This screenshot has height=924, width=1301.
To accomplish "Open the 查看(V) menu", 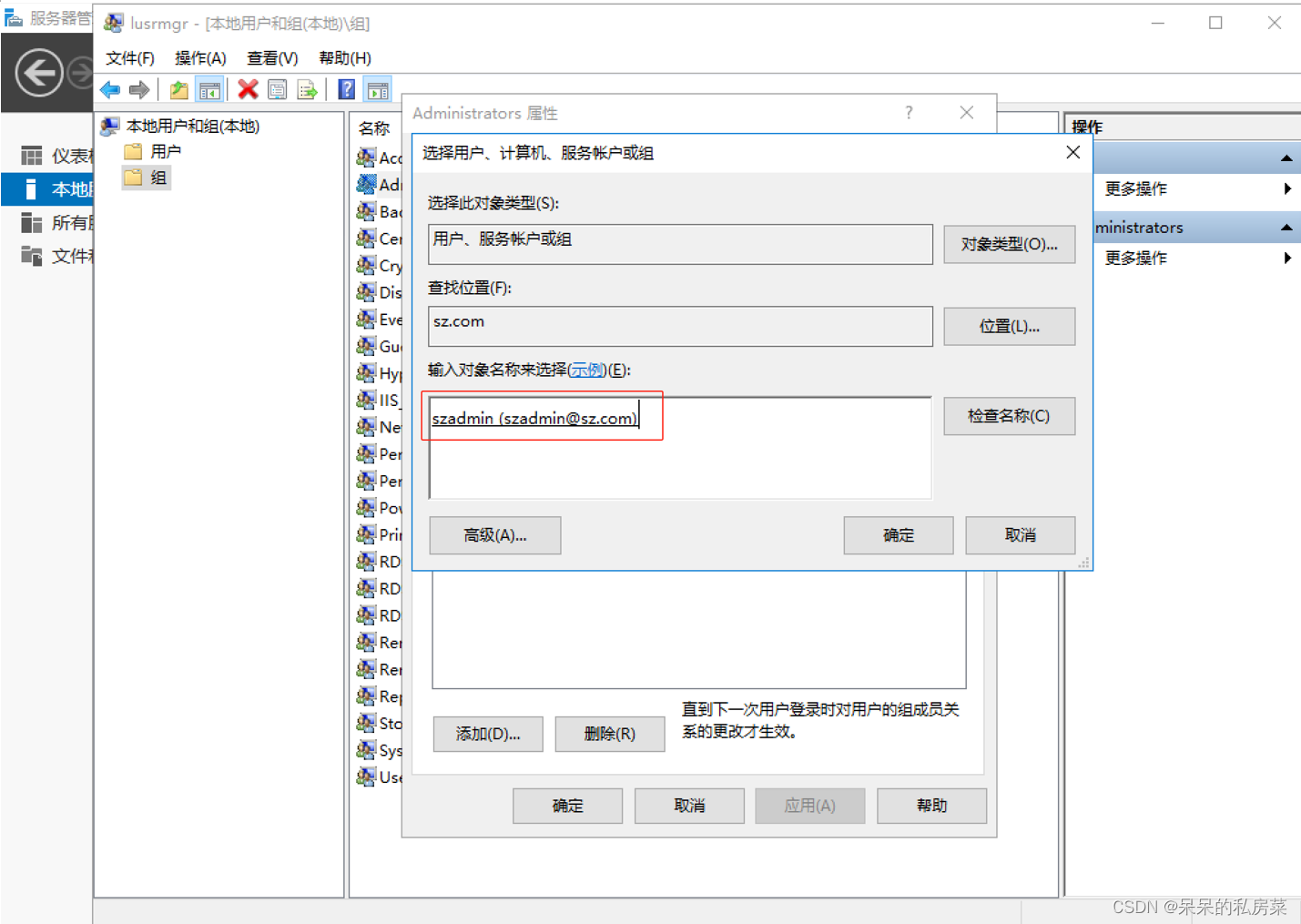I will [x=272, y=58].
